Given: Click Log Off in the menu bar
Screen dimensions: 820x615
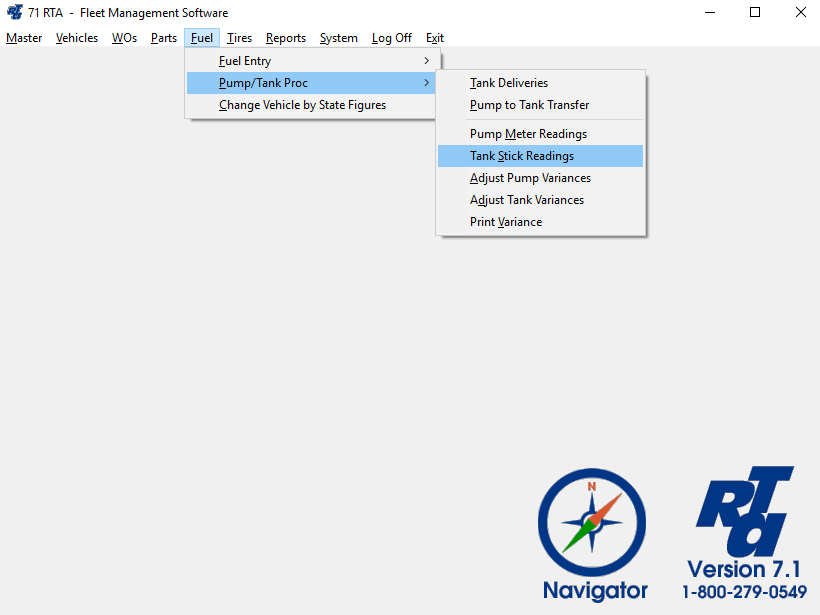Looking at the screenshot, I should (391, 38).
